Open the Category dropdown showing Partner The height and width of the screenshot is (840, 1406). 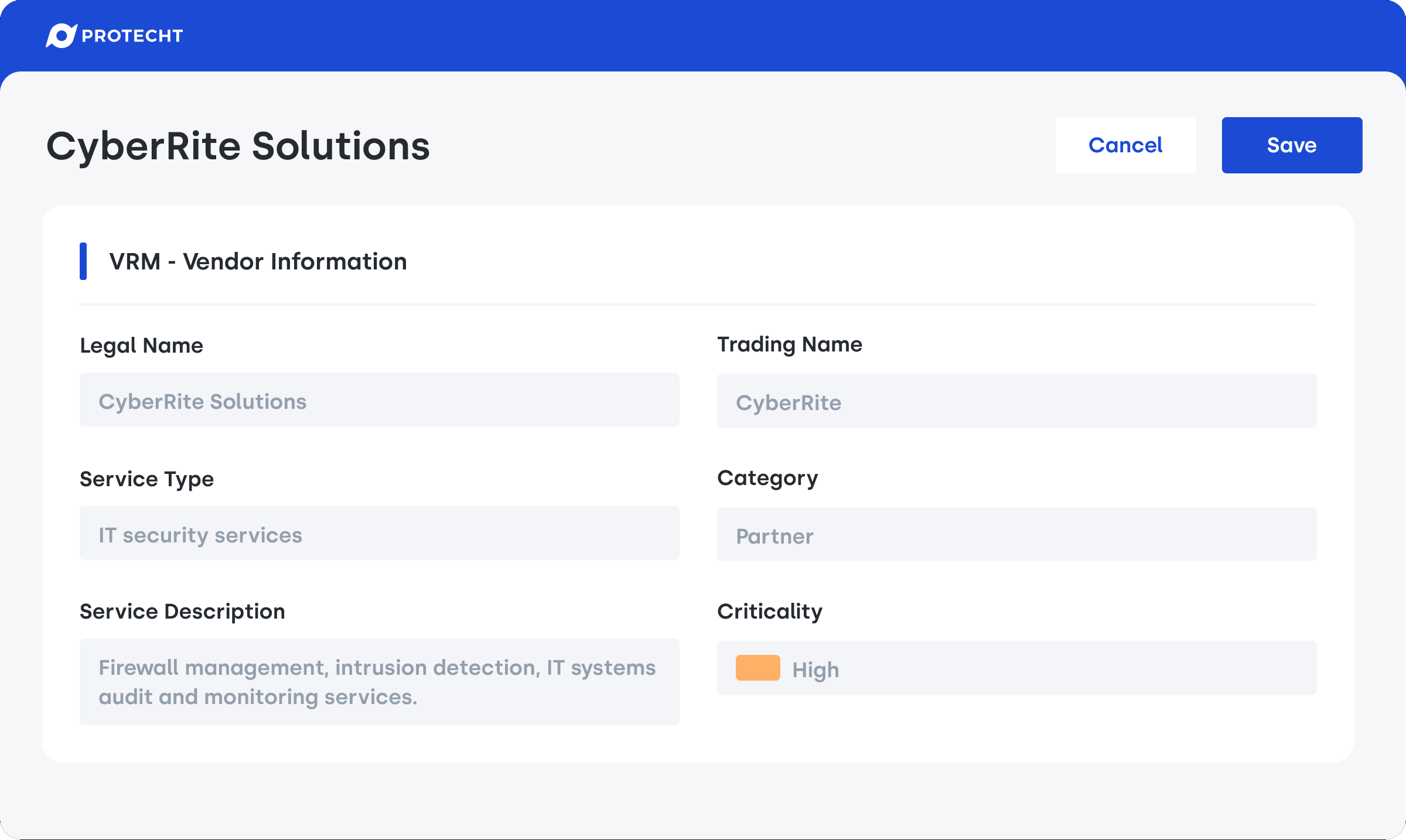[x=1016, y=534]
